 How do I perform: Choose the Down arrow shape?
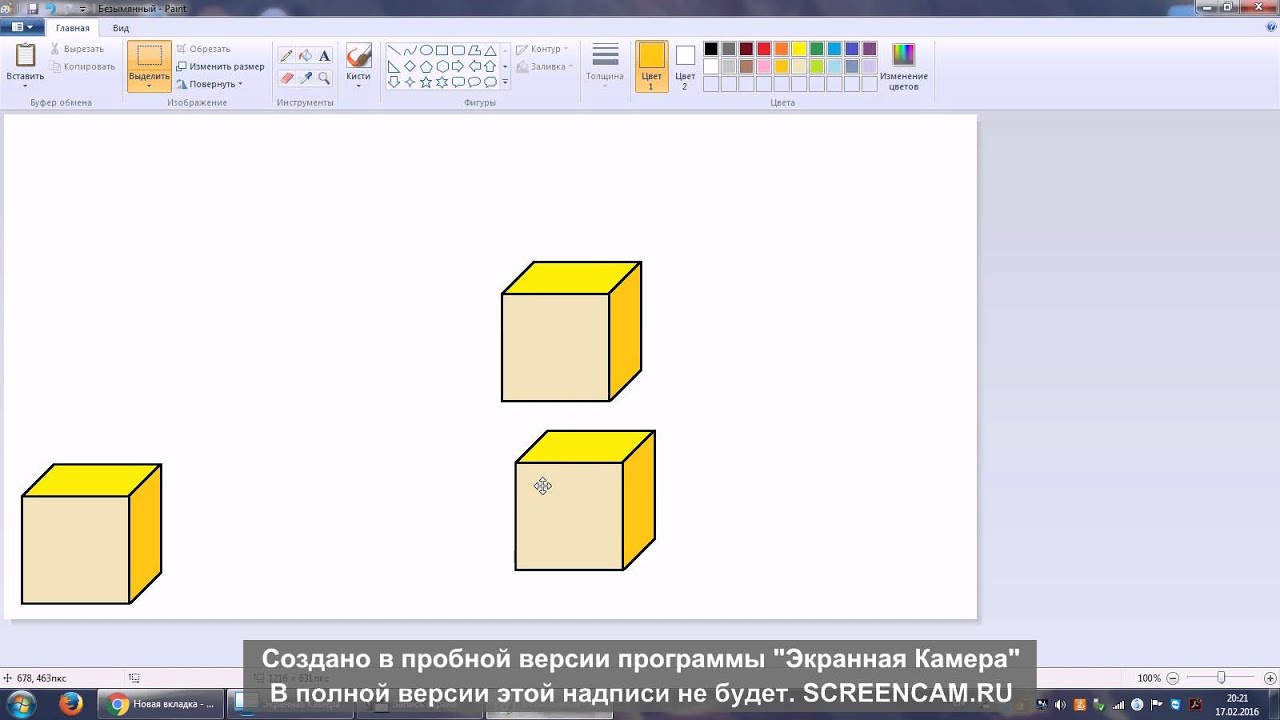click(394, 82)
